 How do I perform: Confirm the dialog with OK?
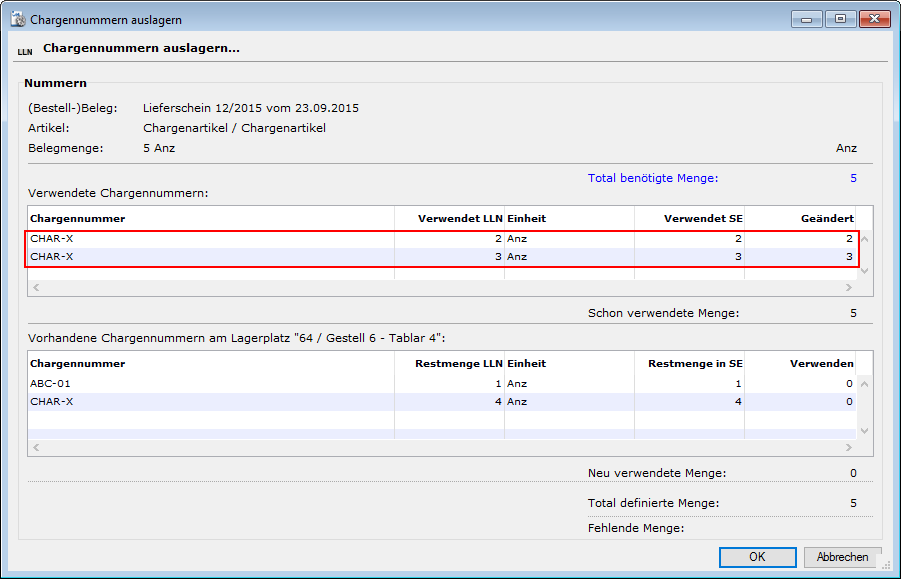757,557
